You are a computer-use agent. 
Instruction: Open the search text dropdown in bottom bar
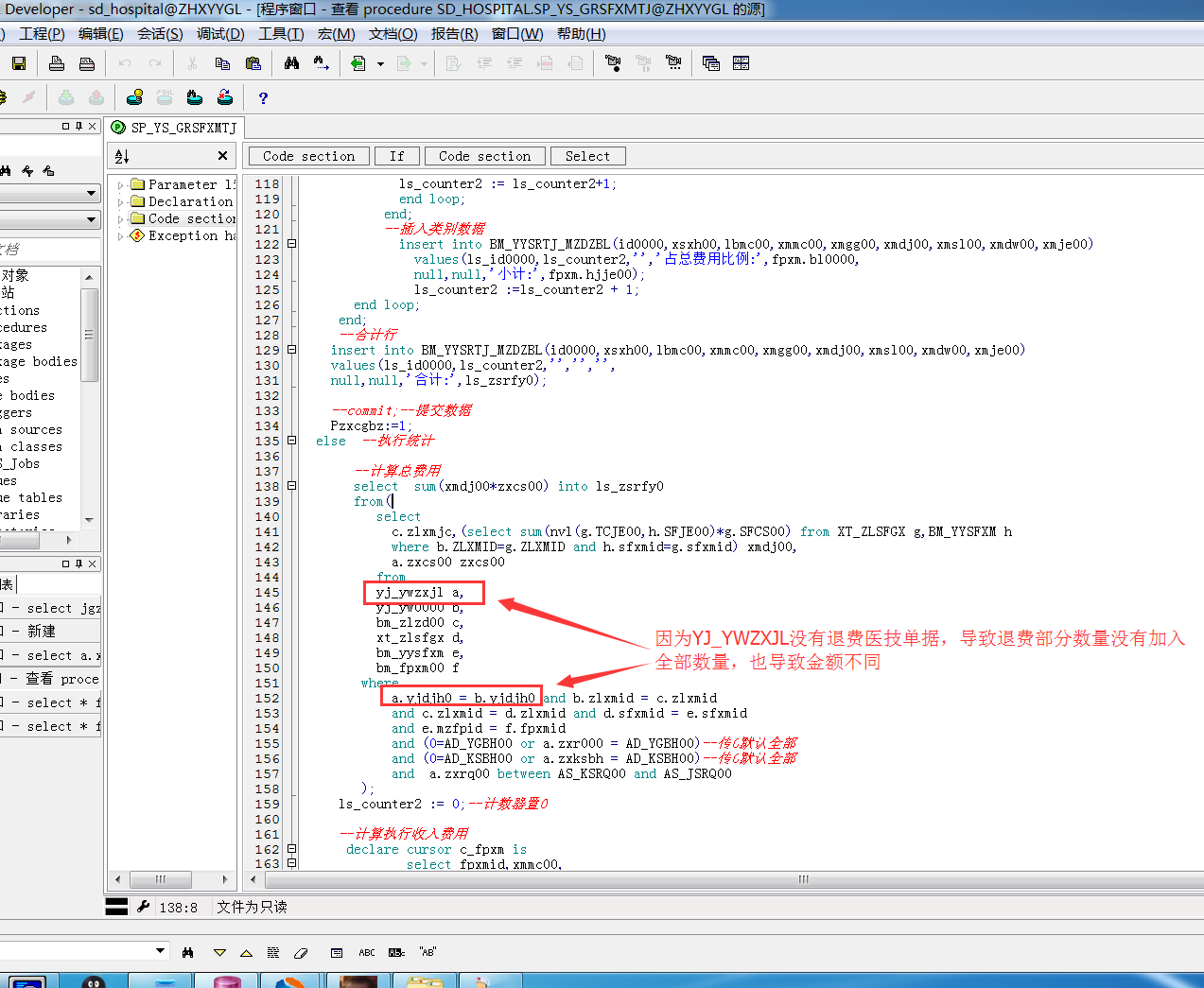tap(160, 951)
